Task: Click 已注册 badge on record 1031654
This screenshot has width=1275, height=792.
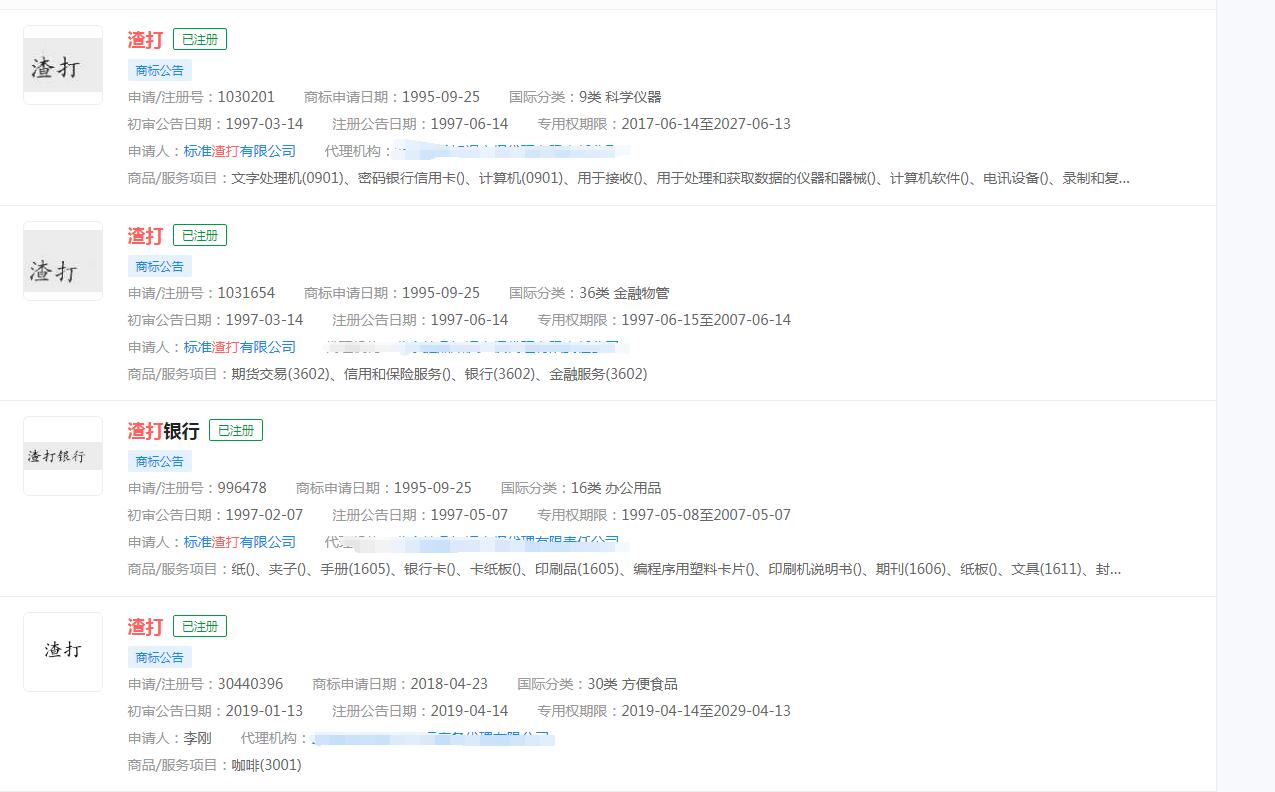Action: point(200,235)
